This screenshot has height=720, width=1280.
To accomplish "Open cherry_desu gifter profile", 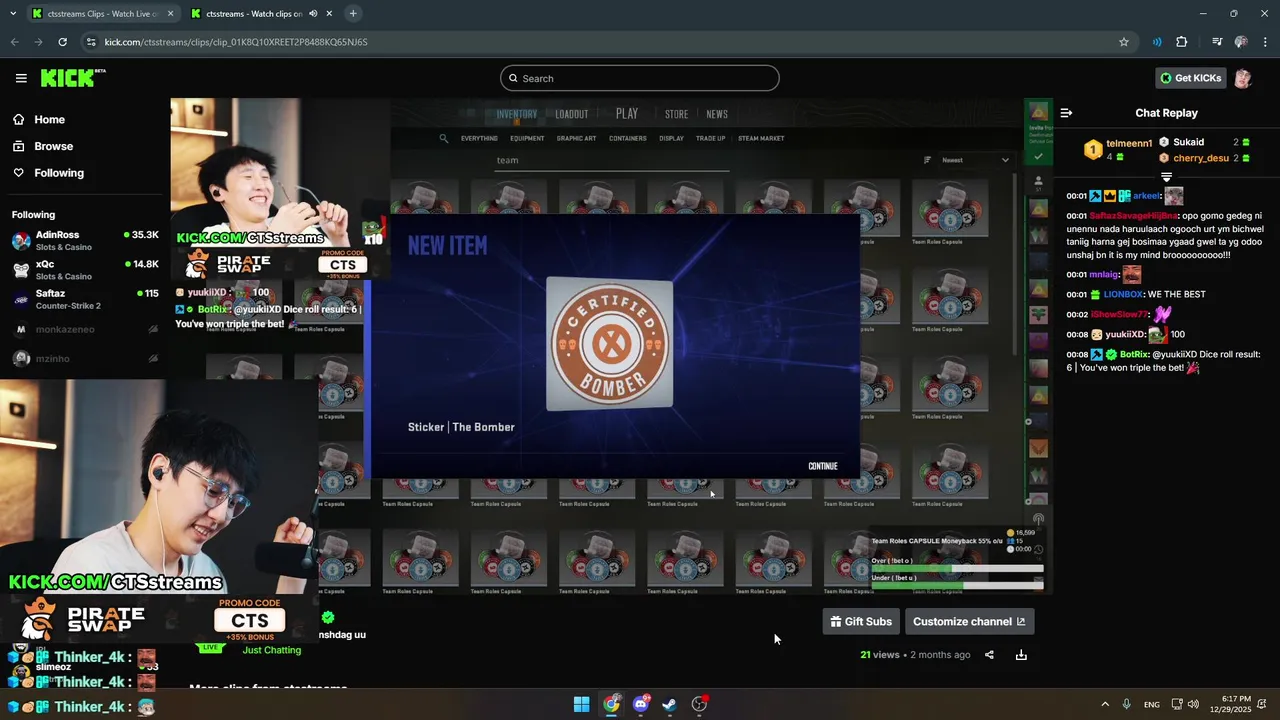I will (1201, 158).
